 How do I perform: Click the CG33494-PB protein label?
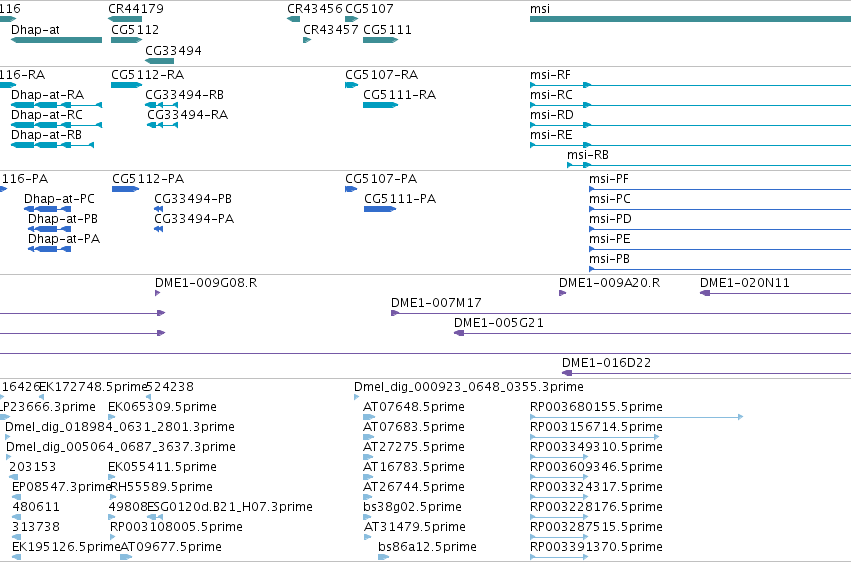pyautogui.click(x=193, y=199)
